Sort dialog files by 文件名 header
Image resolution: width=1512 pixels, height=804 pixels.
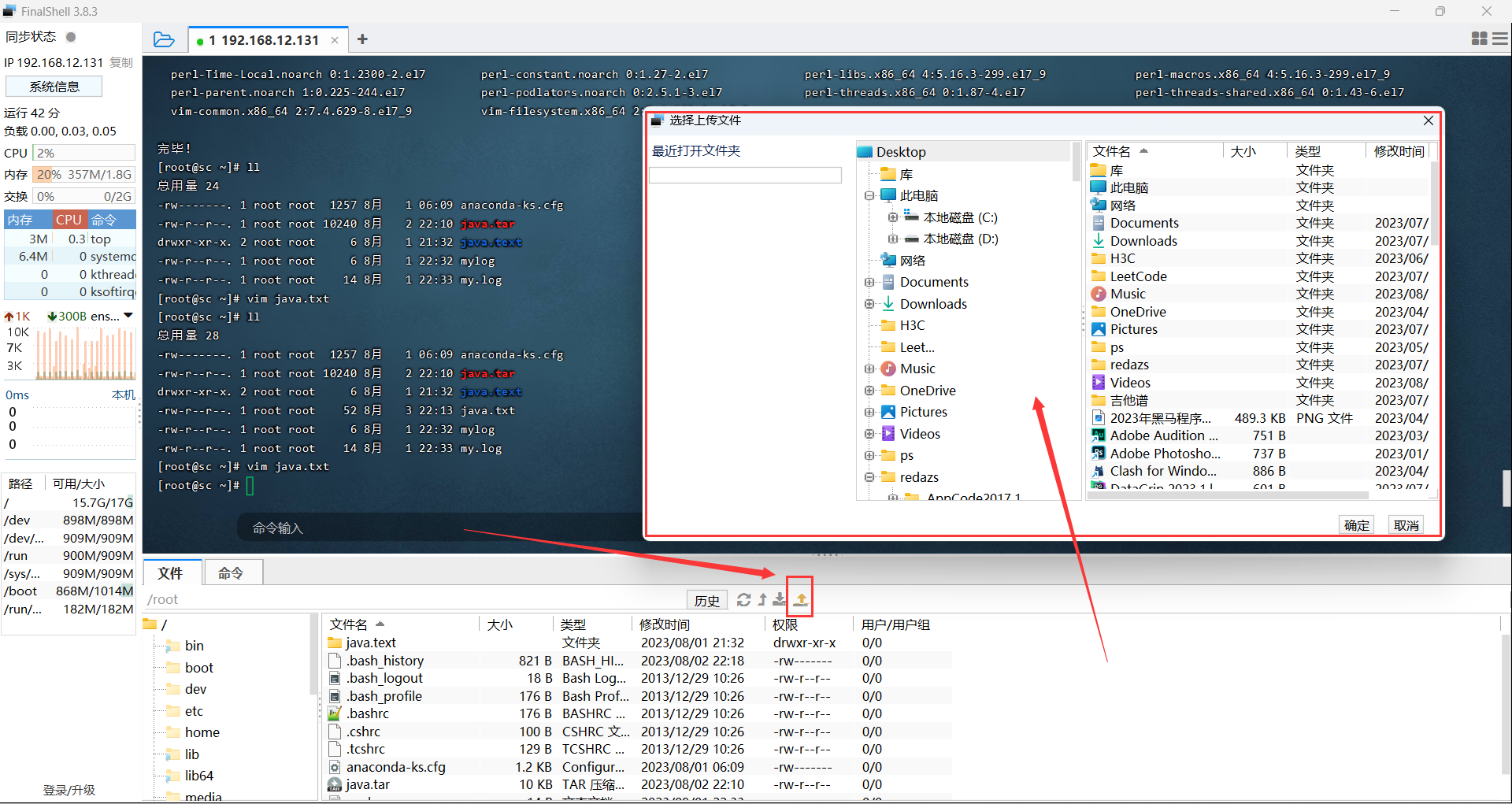(x=1155, y=151)
